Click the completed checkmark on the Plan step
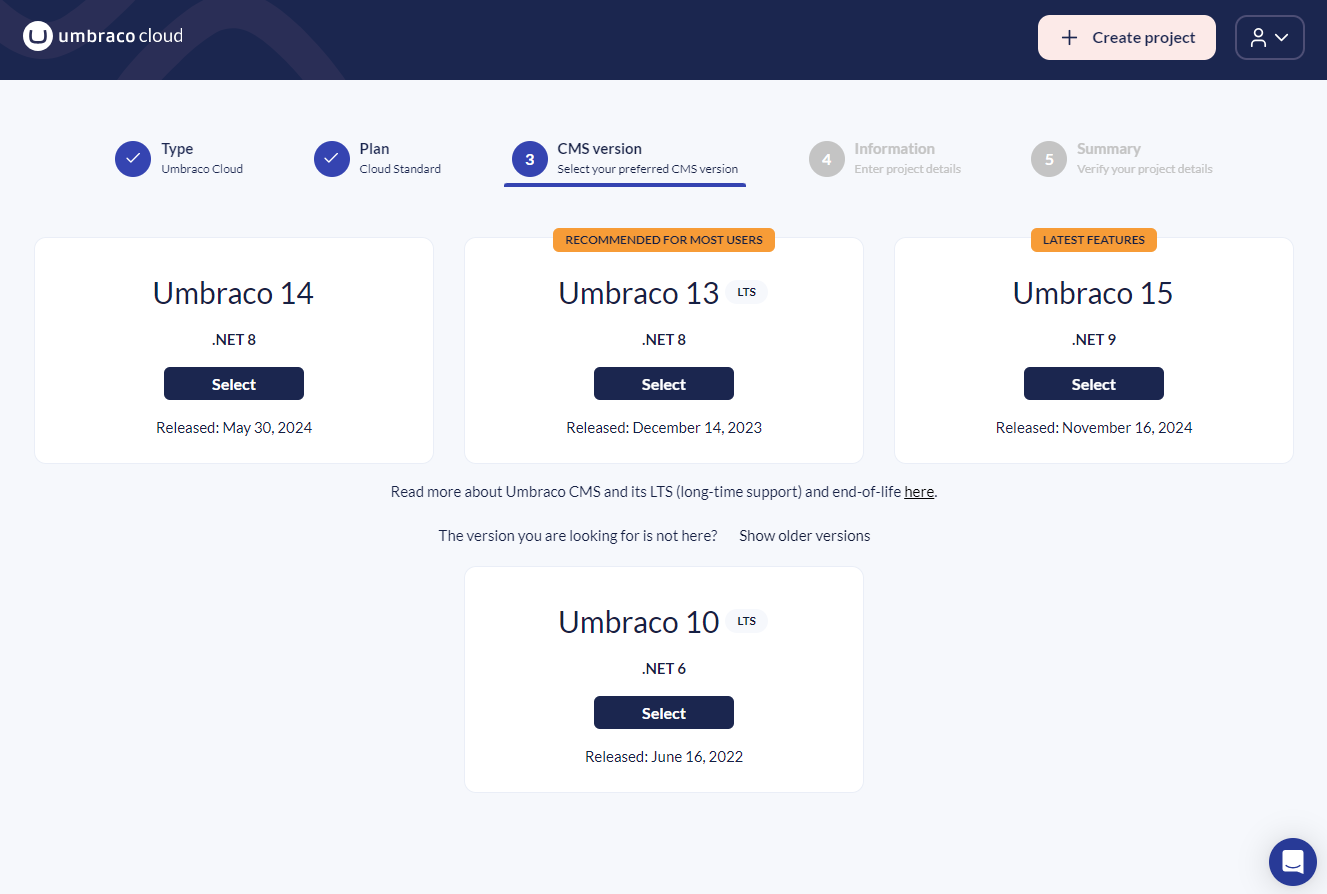Viewport: 1327px width, 894px height. [x=331, y=158]
